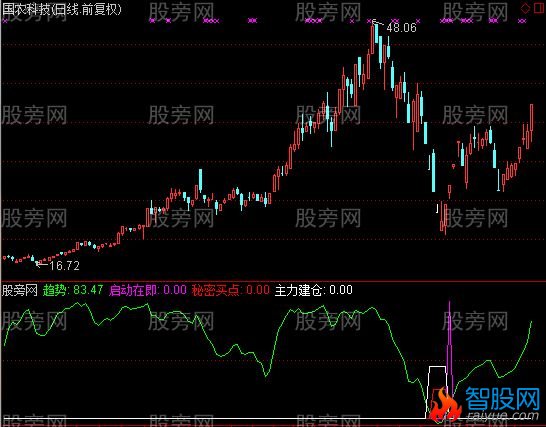Select the 启动在即: 0.00 indicator label
The height and width of the screenshot is (427, 546).
pos(148,290)
